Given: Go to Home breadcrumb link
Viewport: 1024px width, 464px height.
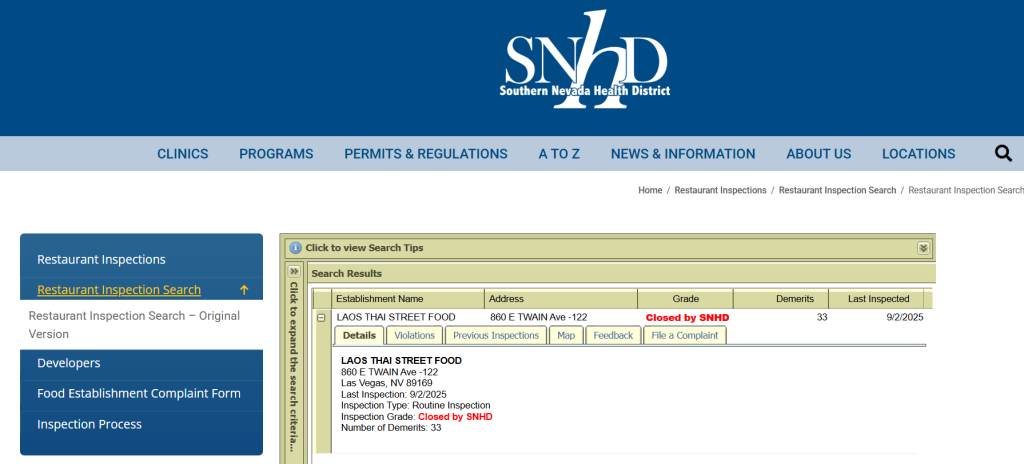Looking at the screenshot, I should point(650,190).
